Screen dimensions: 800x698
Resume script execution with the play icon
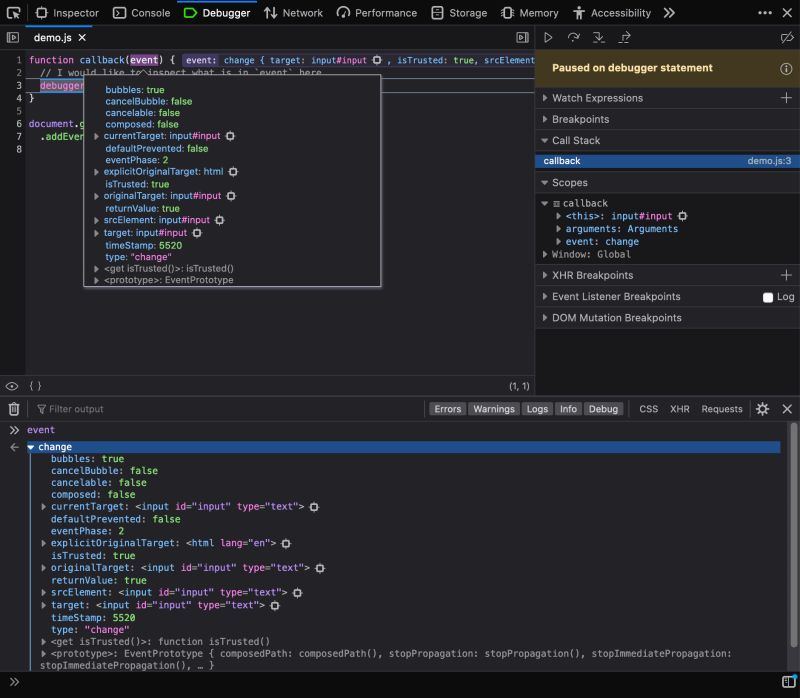click(x=548, y=37)
